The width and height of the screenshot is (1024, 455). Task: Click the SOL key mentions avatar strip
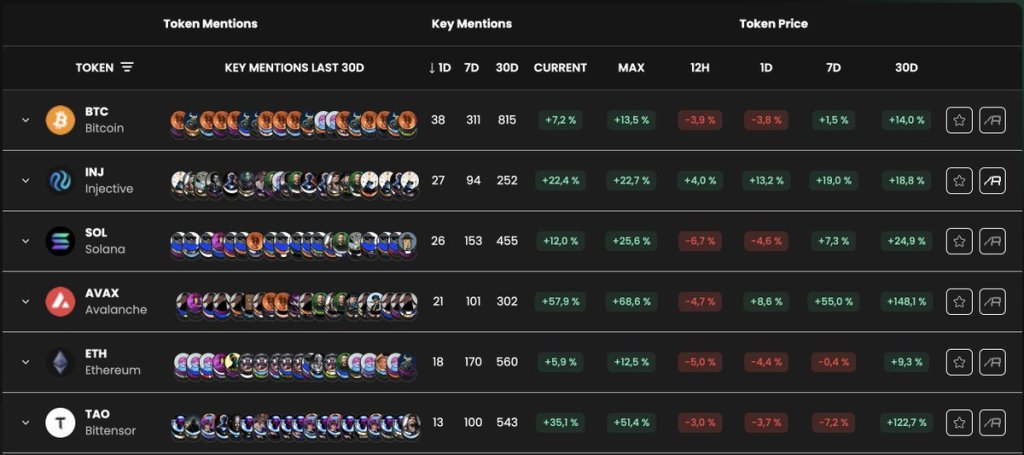pyautogui.click(x=294, y=243)
